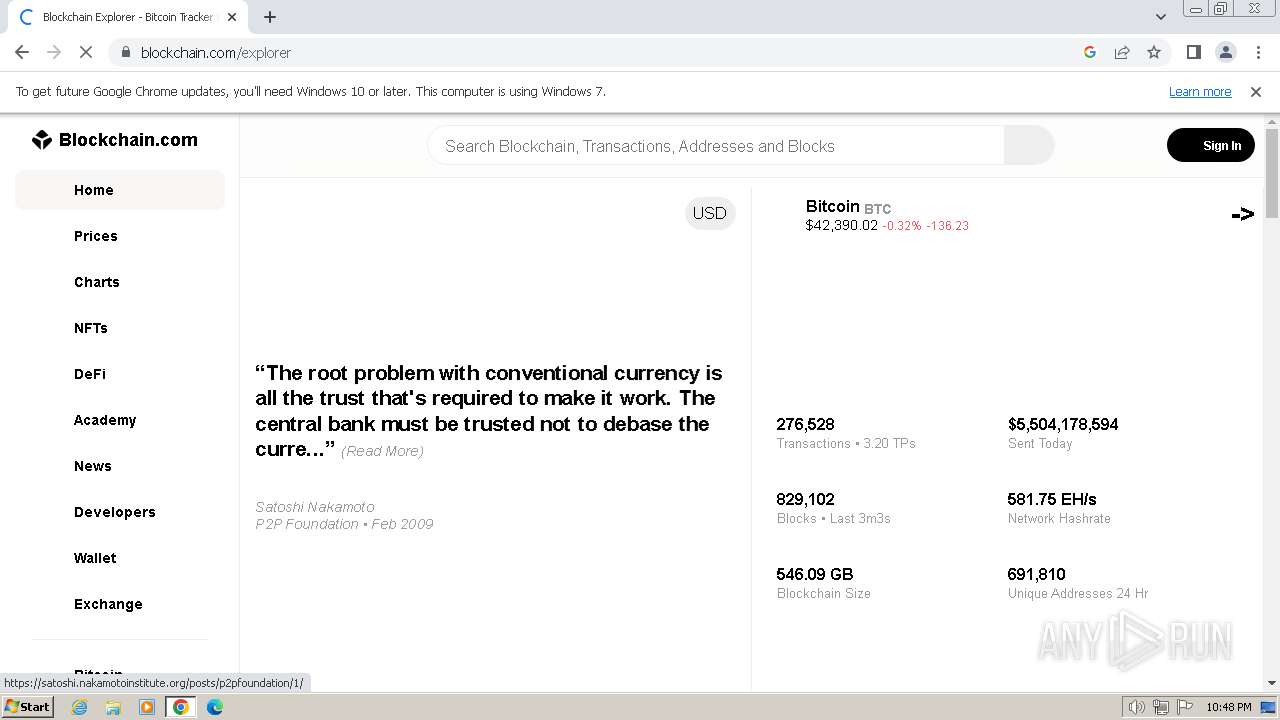Click the search submit button

pyautogui.click(x=1029, y=146)
